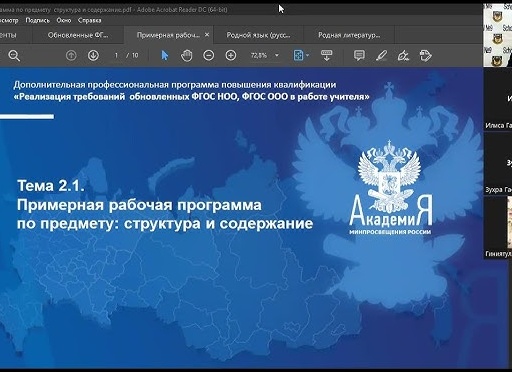This screenshot has width=512, height=372.
Task: Open the Подпись menu
Action: pos(37,20)
